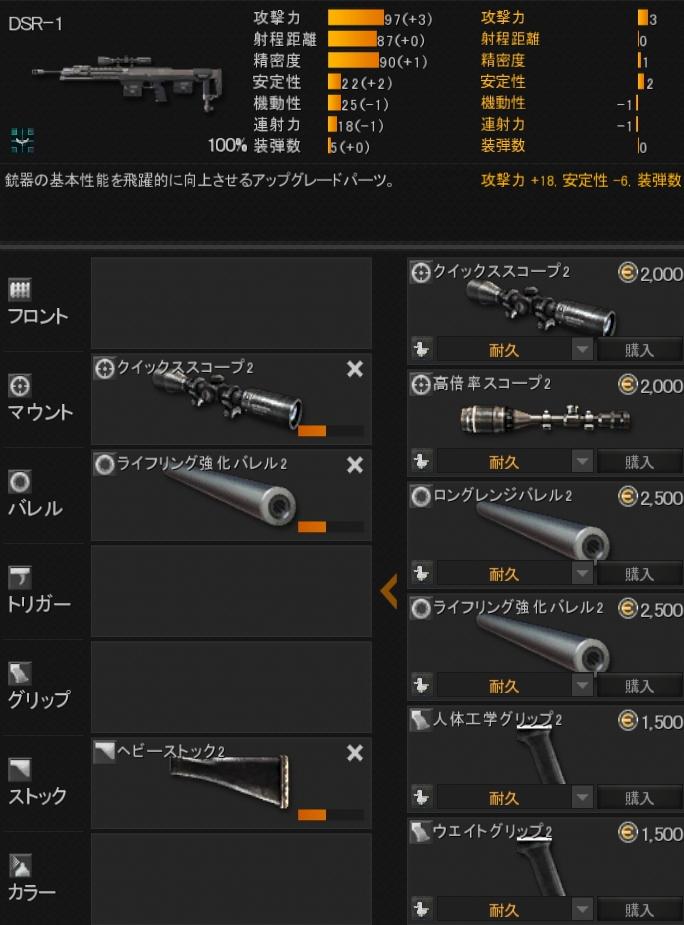Select the グリップ slot icon

point(19,674)
